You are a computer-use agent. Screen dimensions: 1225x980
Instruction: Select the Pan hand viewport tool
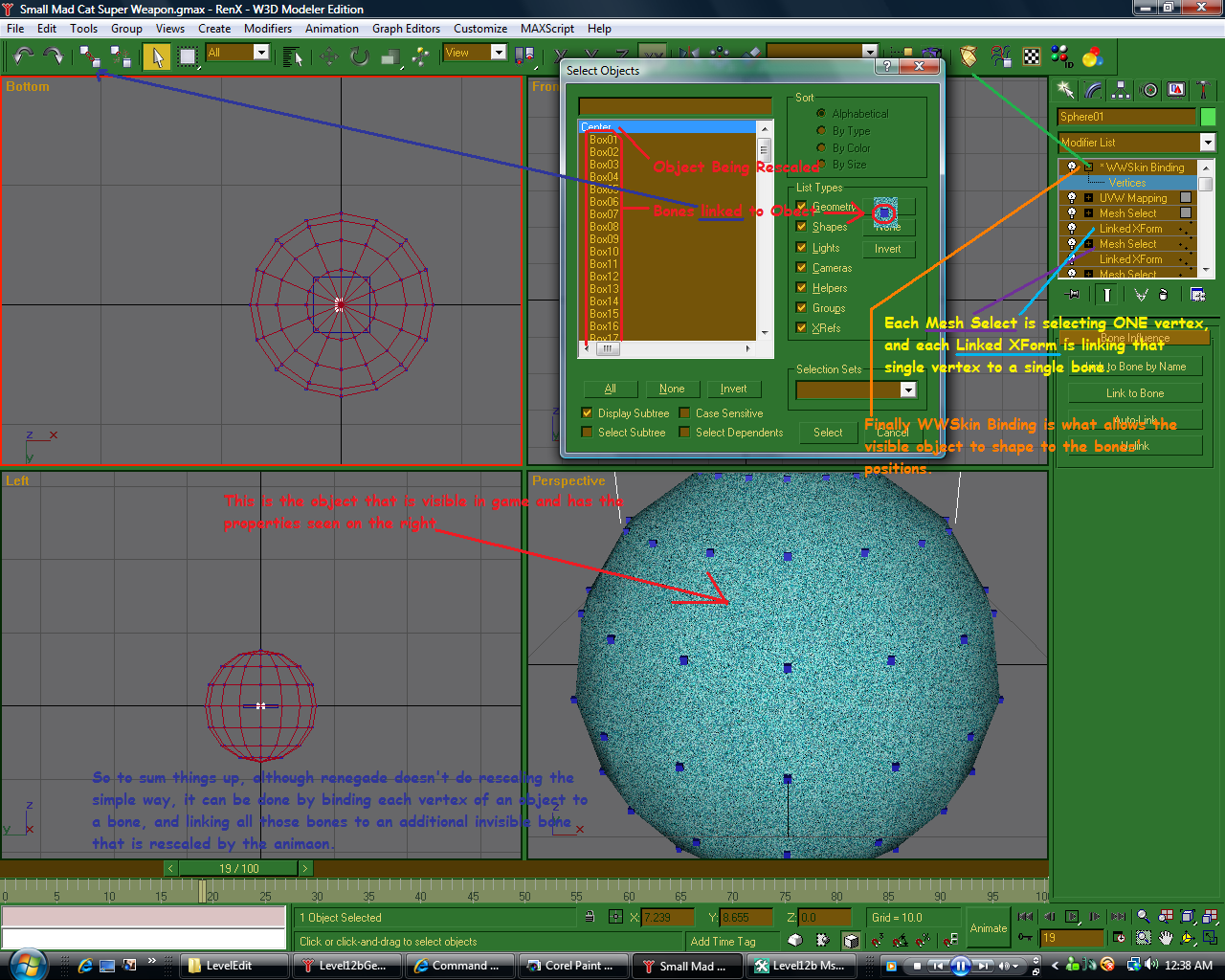click(x=1165, y=938)
